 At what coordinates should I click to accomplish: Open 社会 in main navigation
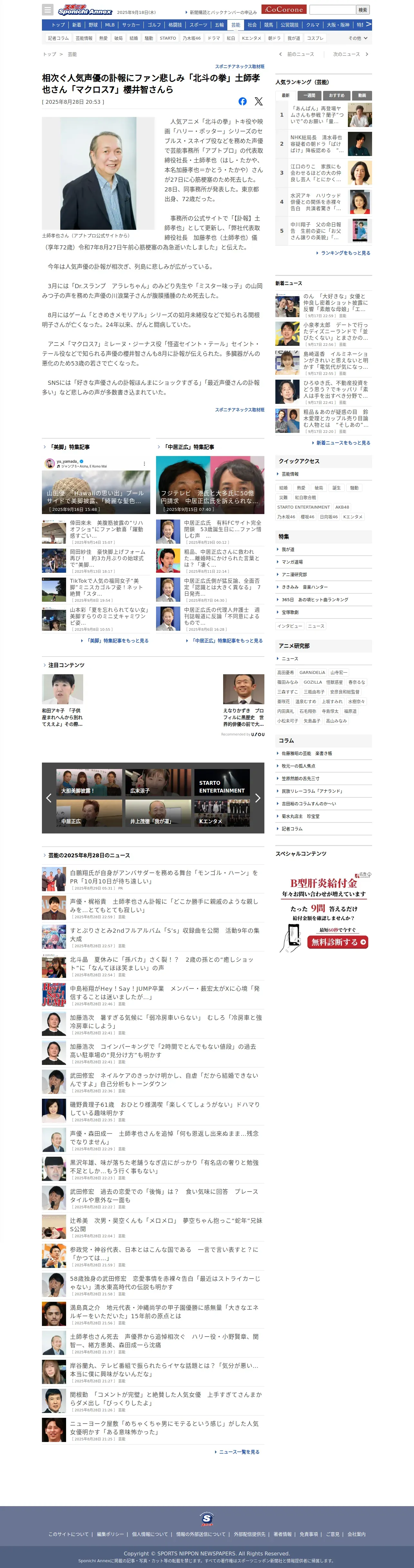pyautogui.click(x=252, y=25)
